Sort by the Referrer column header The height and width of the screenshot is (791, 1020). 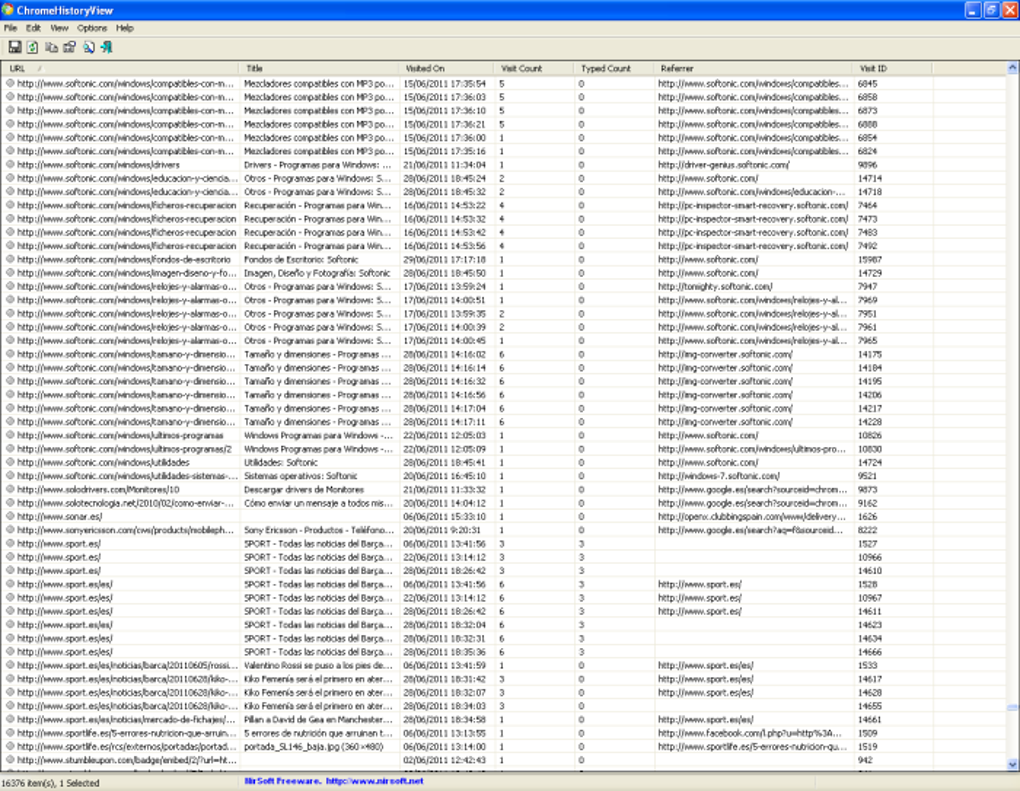coord(753,68)
